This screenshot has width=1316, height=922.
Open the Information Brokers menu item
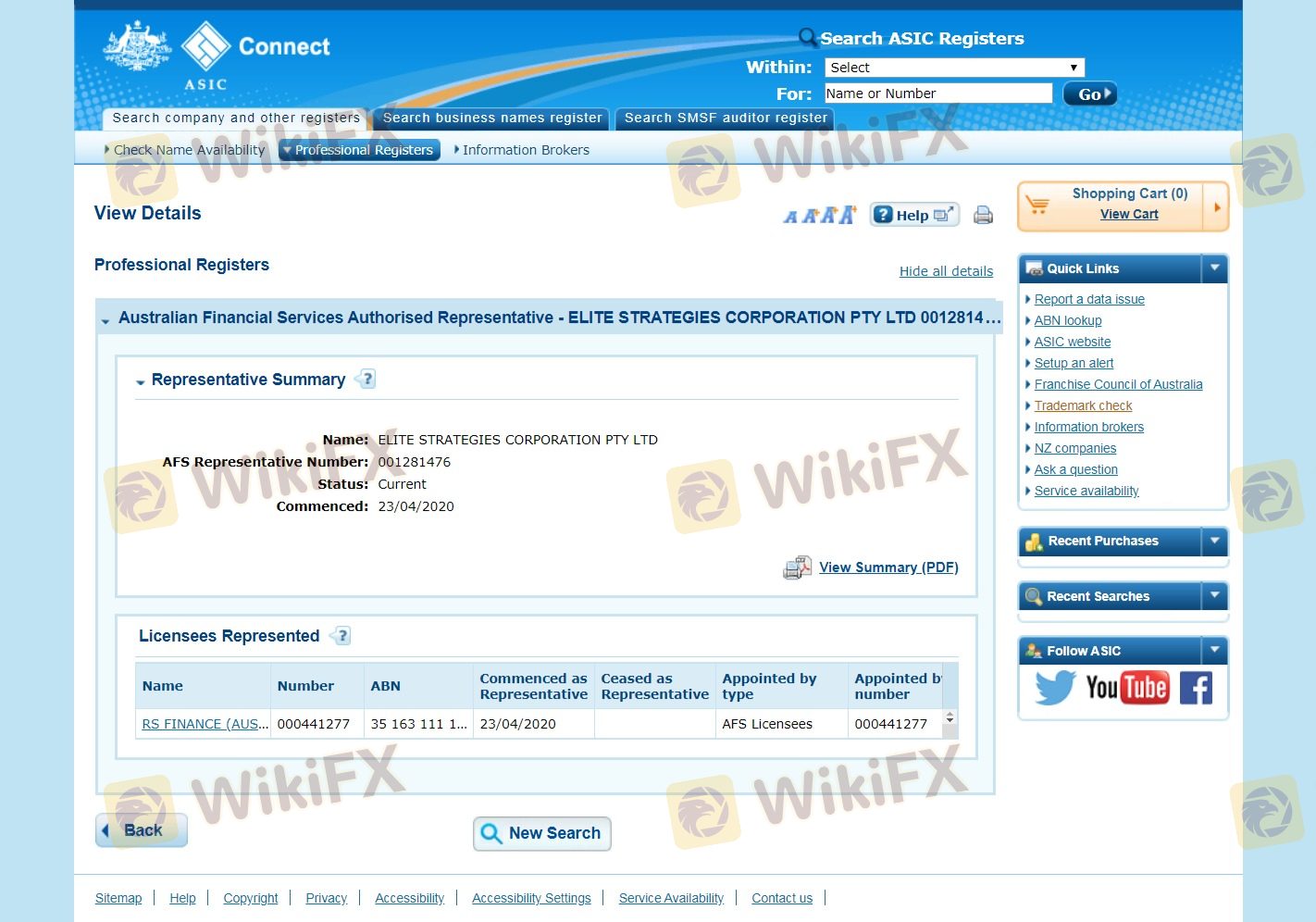tap(525, 150)
